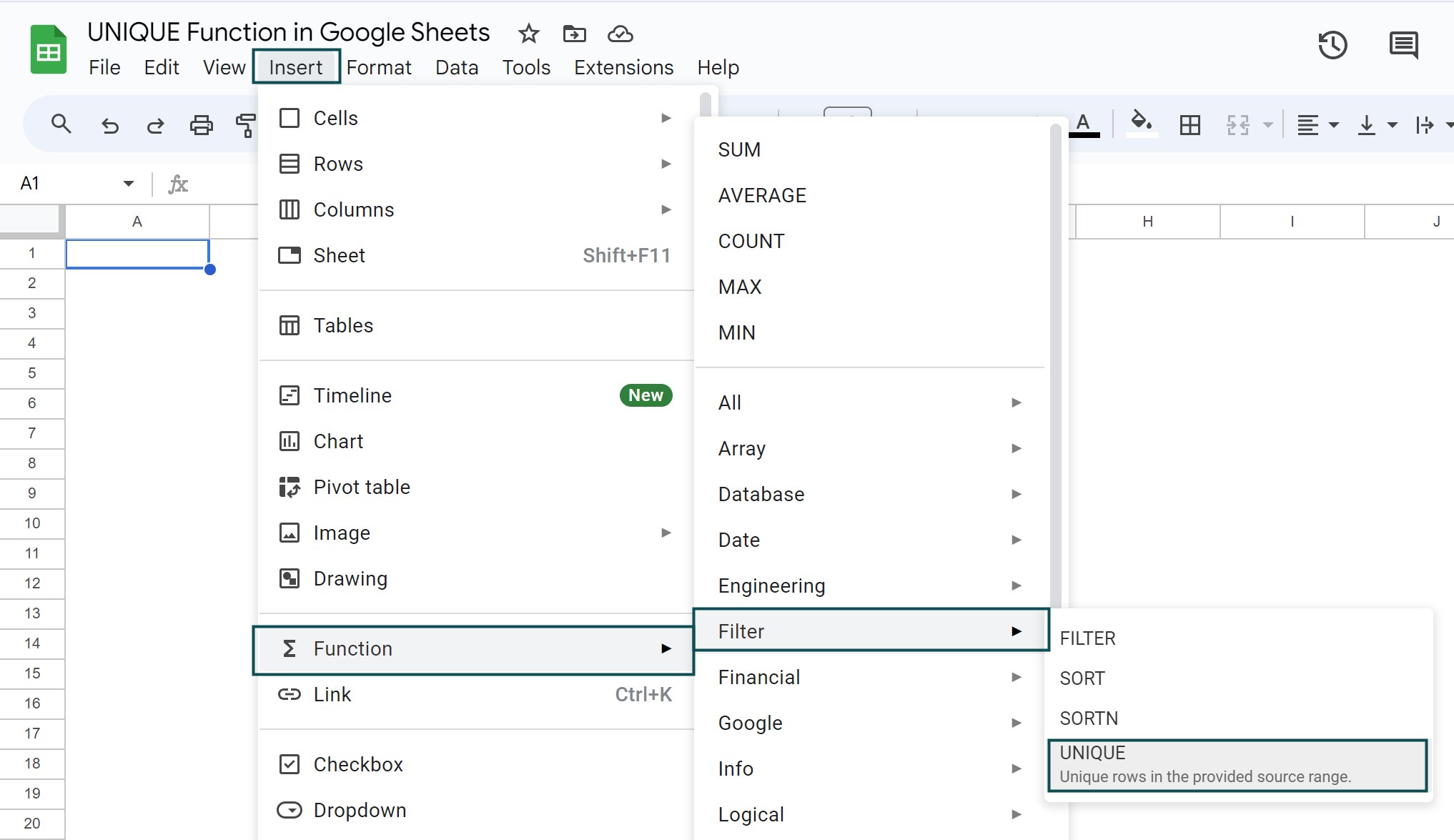The image size is (1454, 840).
Task: Expand the Image submenu
Action: pyautogui.click(x=476, y=533)
